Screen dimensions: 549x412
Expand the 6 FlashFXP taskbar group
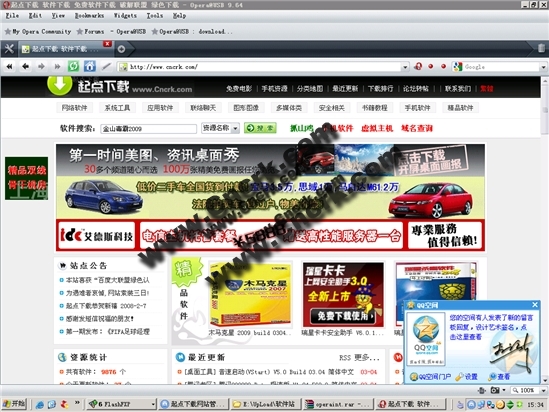click(153, 405)
